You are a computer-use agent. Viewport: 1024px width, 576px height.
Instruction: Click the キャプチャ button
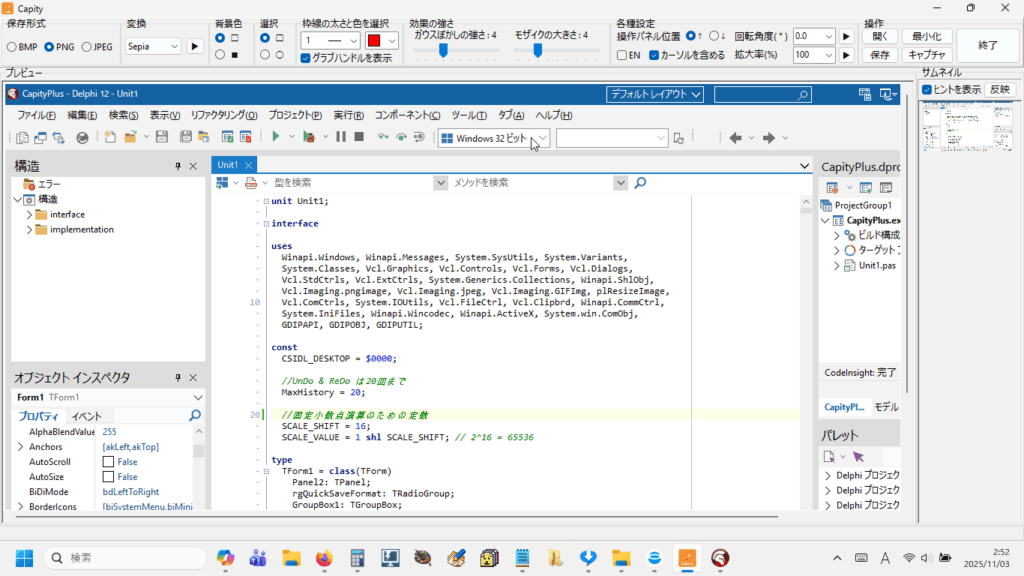tap(926, 55)
